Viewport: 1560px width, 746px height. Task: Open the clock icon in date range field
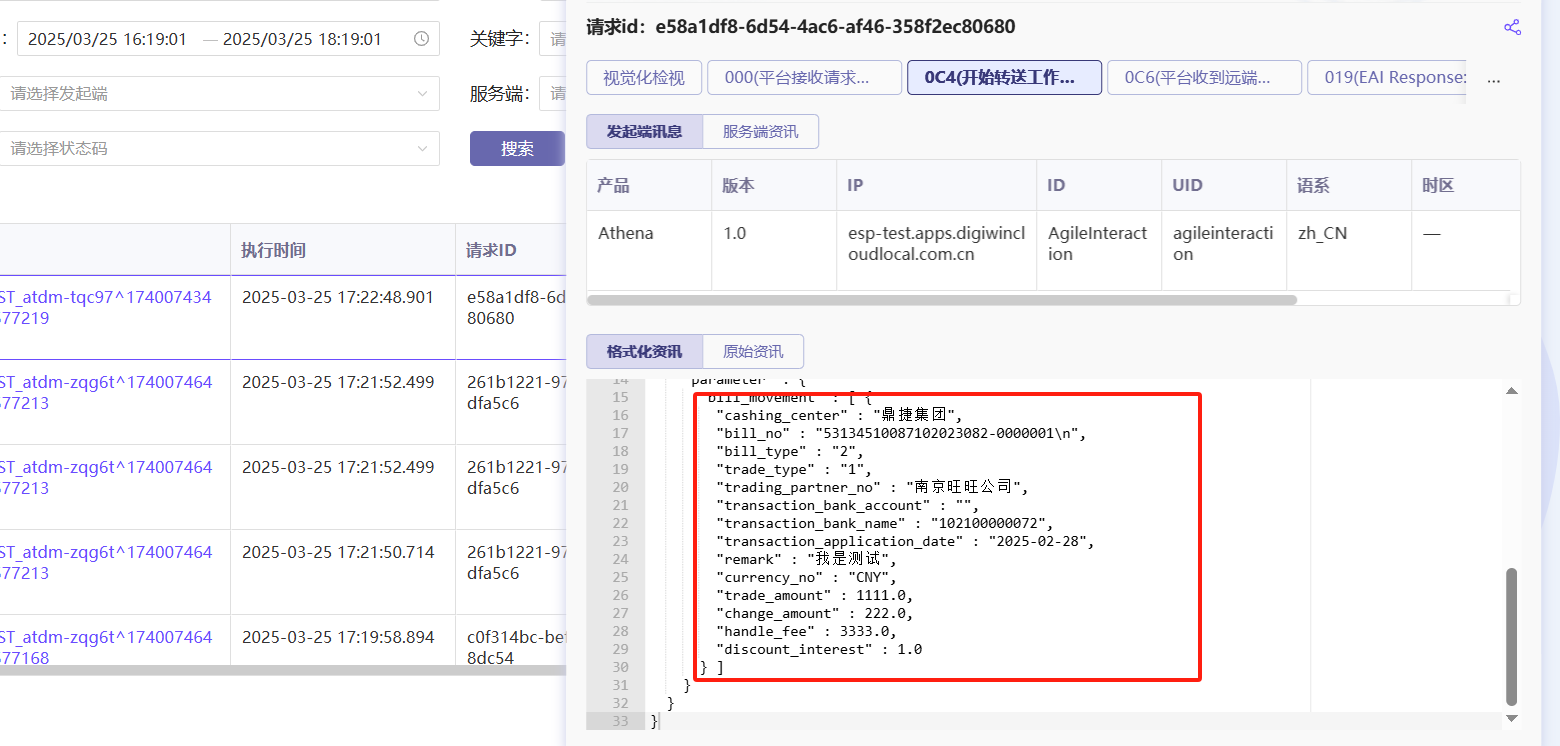[x=422, y=39]
